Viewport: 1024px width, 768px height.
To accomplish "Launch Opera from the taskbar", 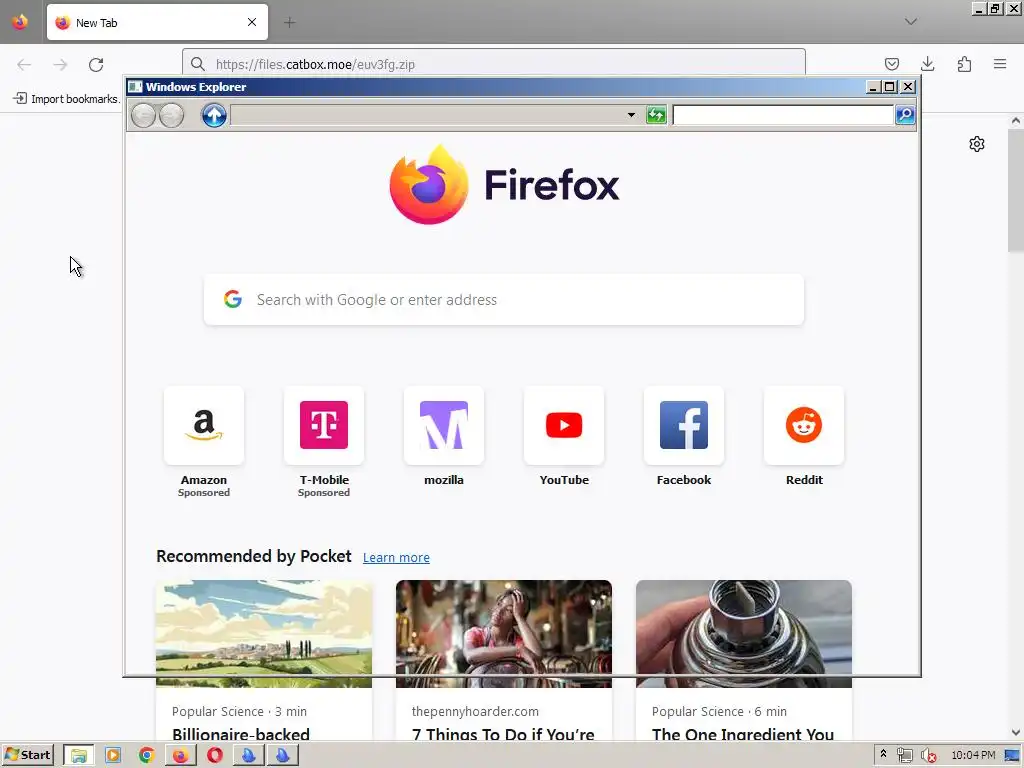I will click(215, 756).
